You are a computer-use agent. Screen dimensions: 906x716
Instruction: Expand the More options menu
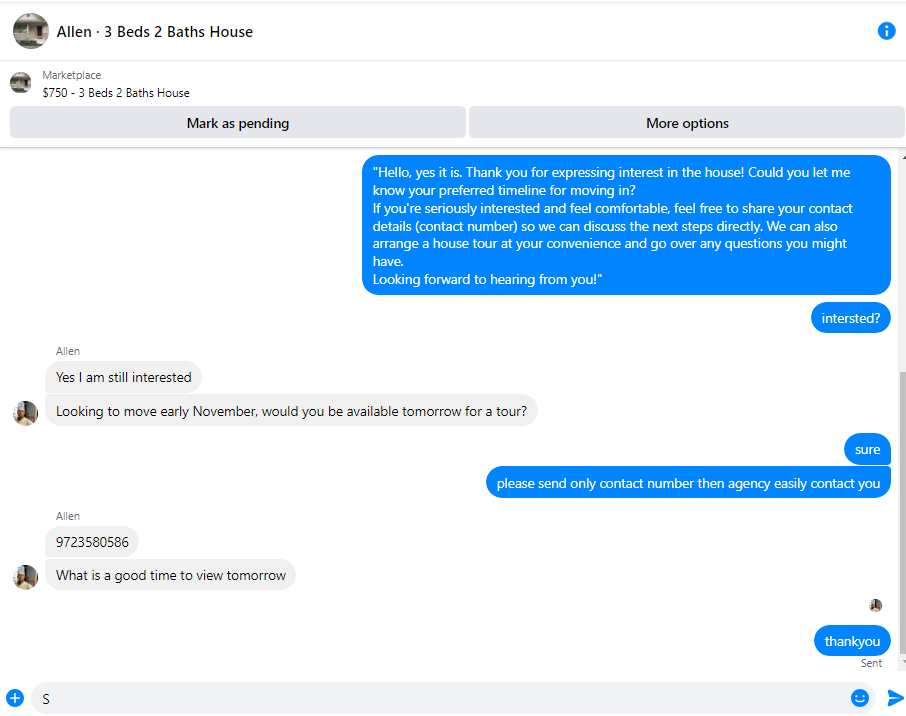(686, 123)
